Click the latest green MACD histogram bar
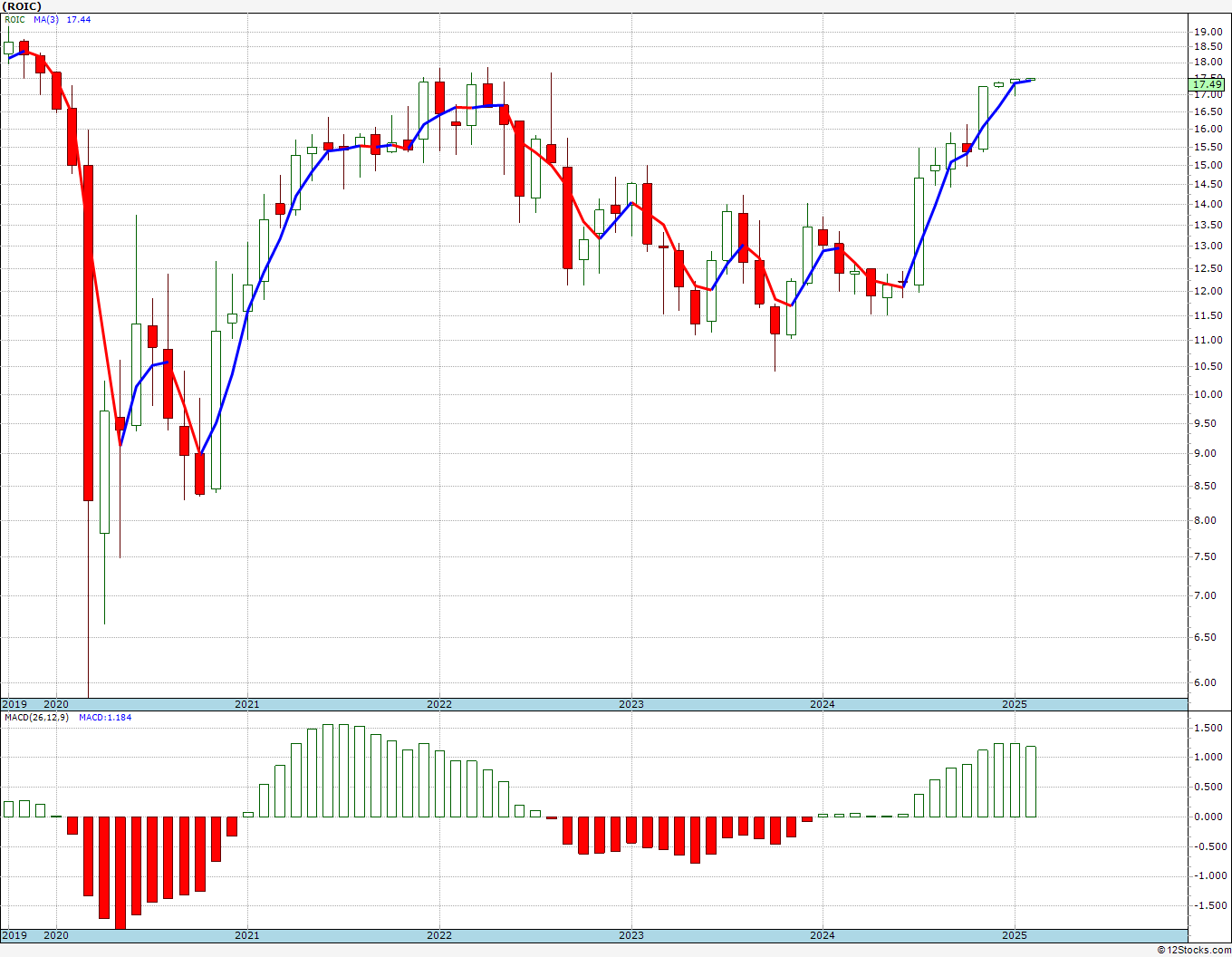Screen dimensions: 1232x957 point(1031,781)
